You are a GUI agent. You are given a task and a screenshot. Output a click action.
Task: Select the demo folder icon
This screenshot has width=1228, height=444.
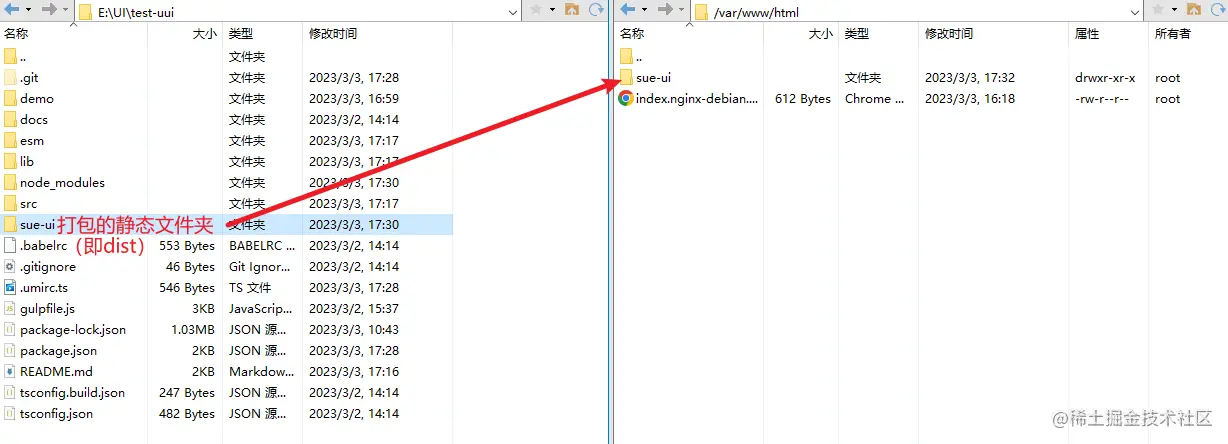pos(10,98)
